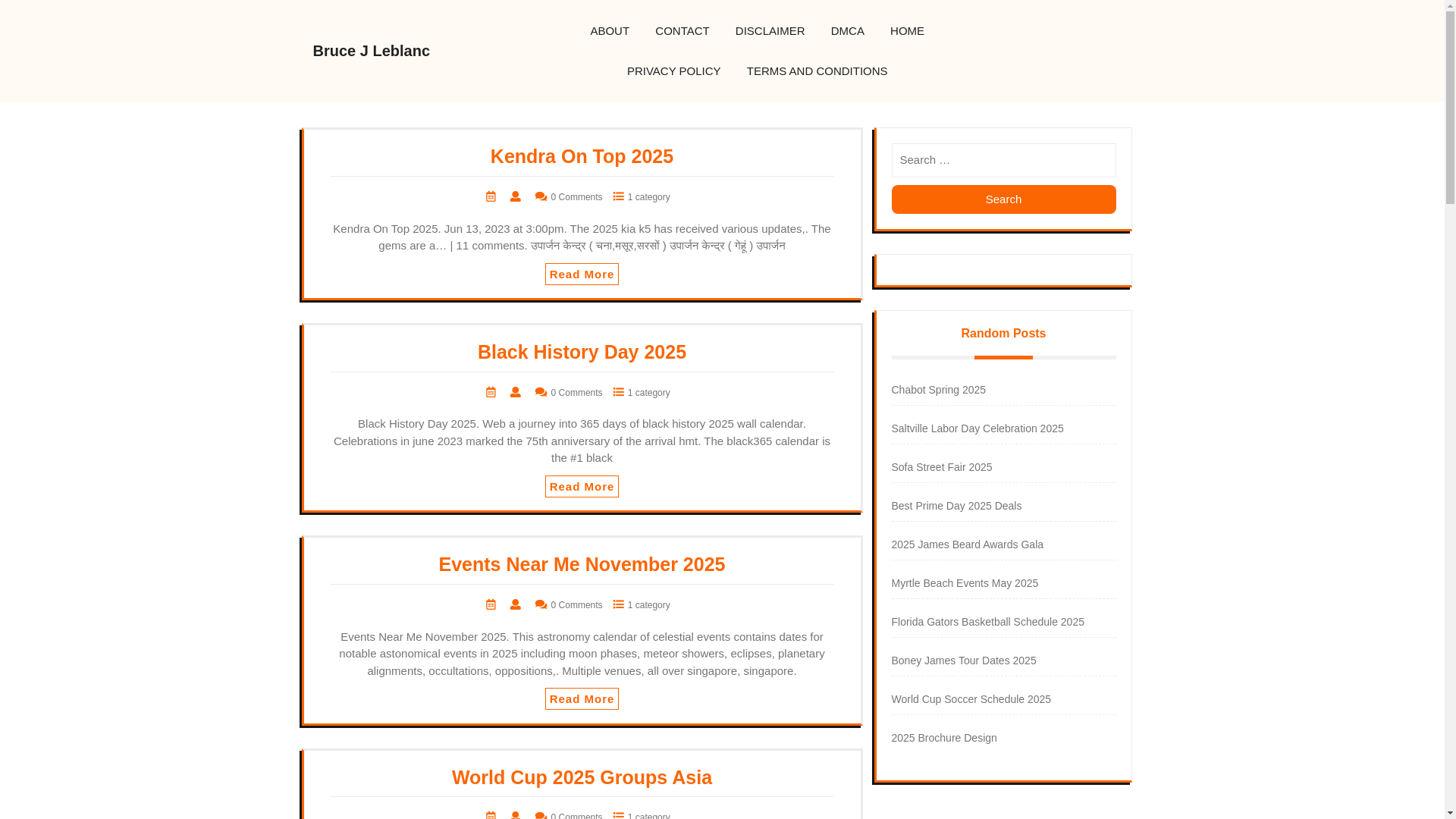The image size is (1456, 819).
Task: Open Best Prime Day 2025 Deals link
Action: pos(956,506)
